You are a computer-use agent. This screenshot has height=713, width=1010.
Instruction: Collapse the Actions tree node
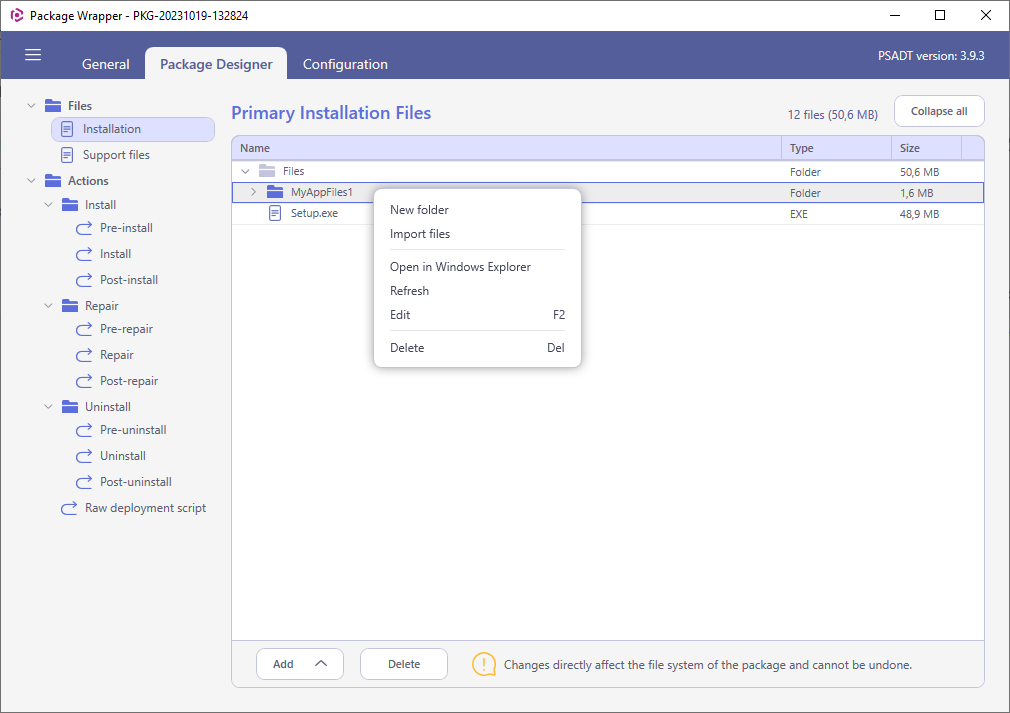coord(31,181)
